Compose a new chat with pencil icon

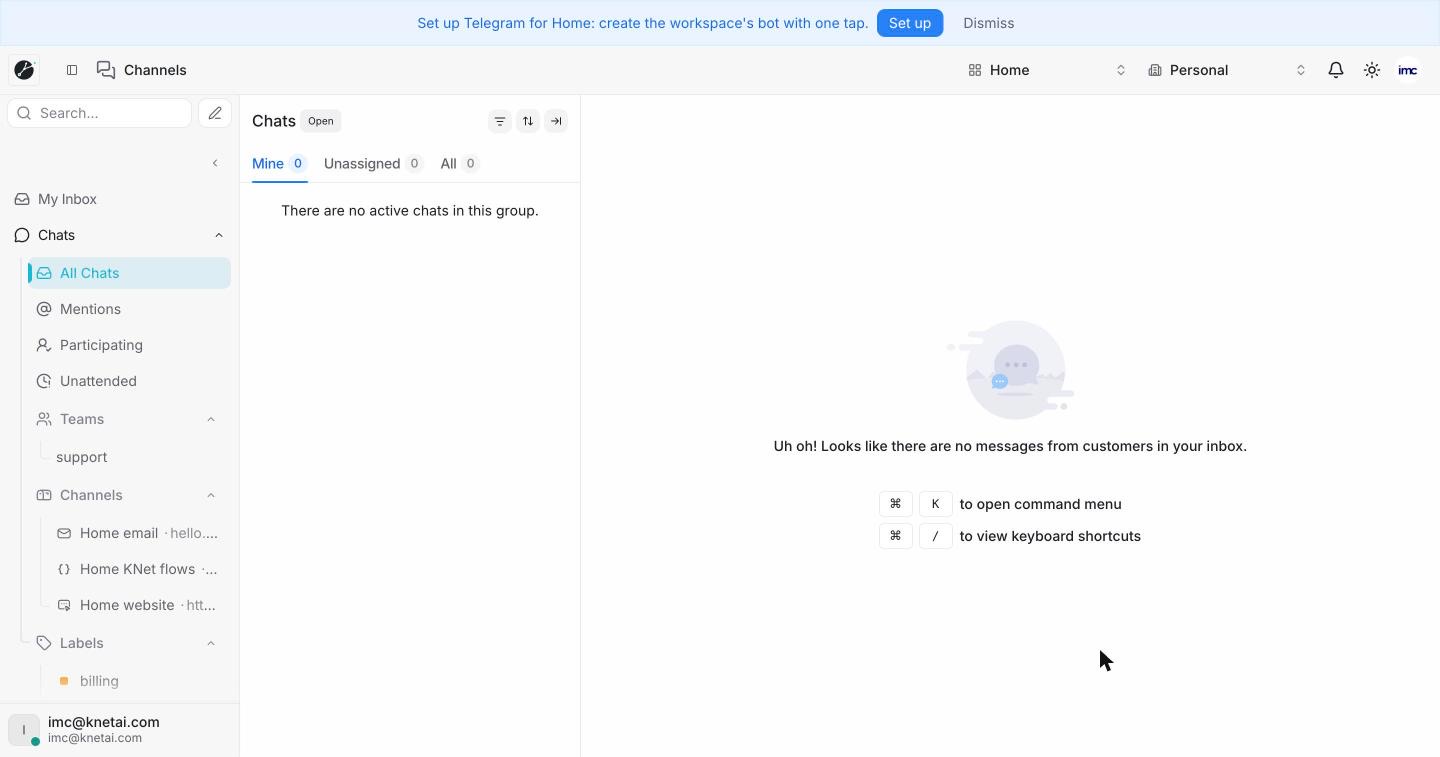coord(215,113)
